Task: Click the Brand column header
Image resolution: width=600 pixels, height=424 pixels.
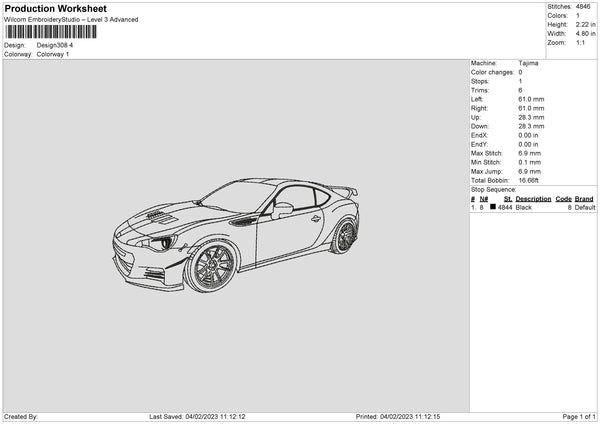Action: tap(585, 198)
